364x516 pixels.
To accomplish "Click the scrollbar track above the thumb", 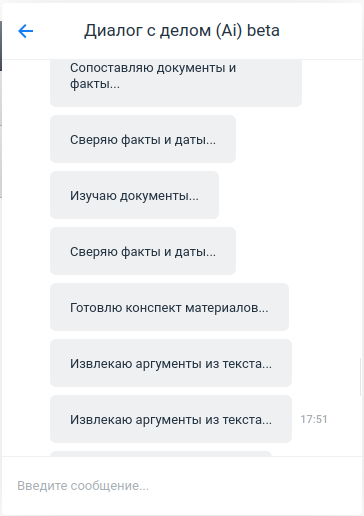I will click(x=360, y=208).
